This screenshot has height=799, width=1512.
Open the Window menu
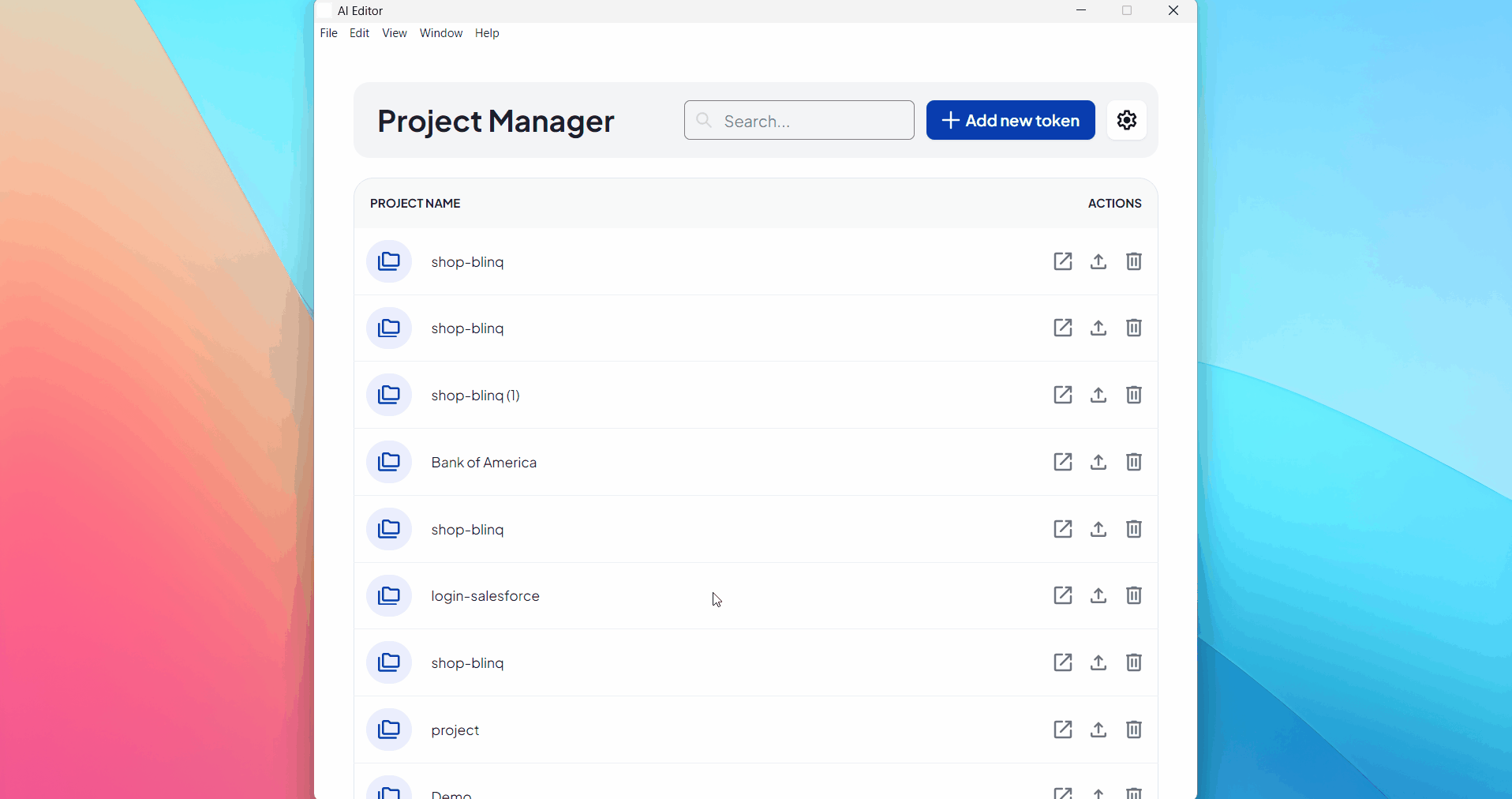[x=440, y=32]
